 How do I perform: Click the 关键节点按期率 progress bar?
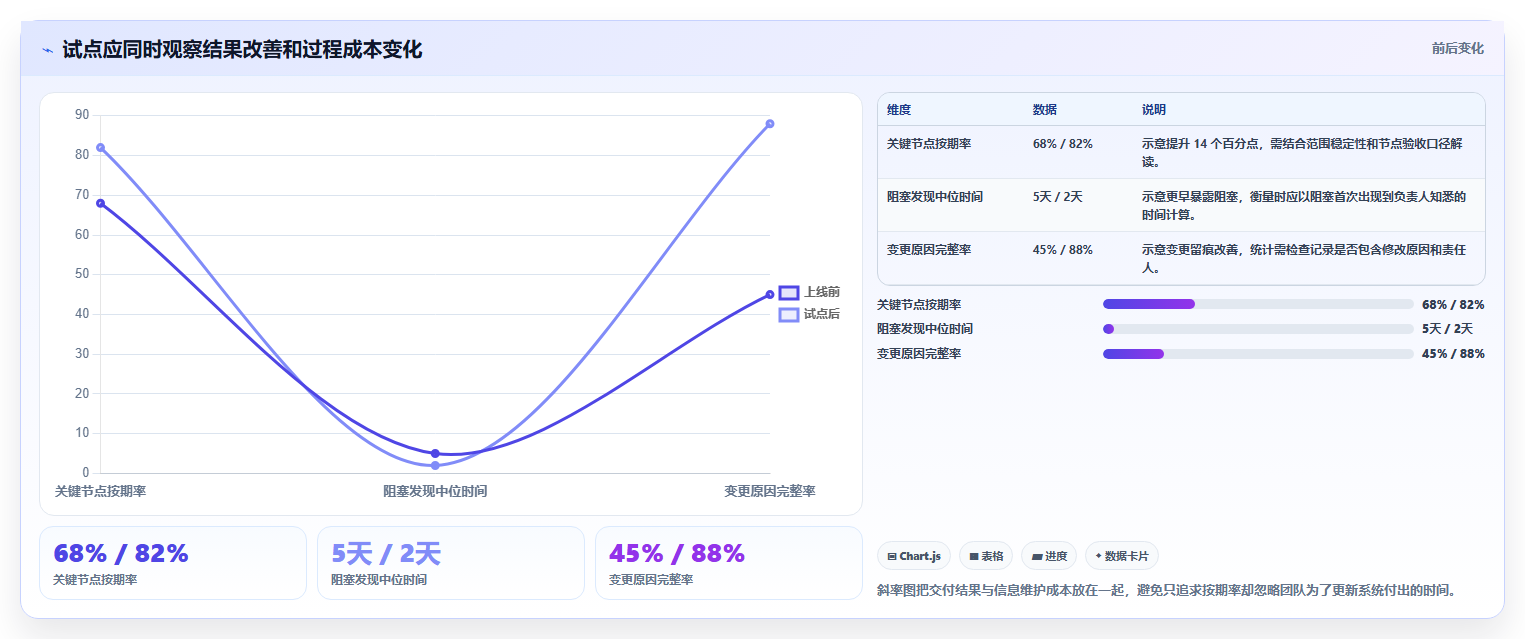1258,304
